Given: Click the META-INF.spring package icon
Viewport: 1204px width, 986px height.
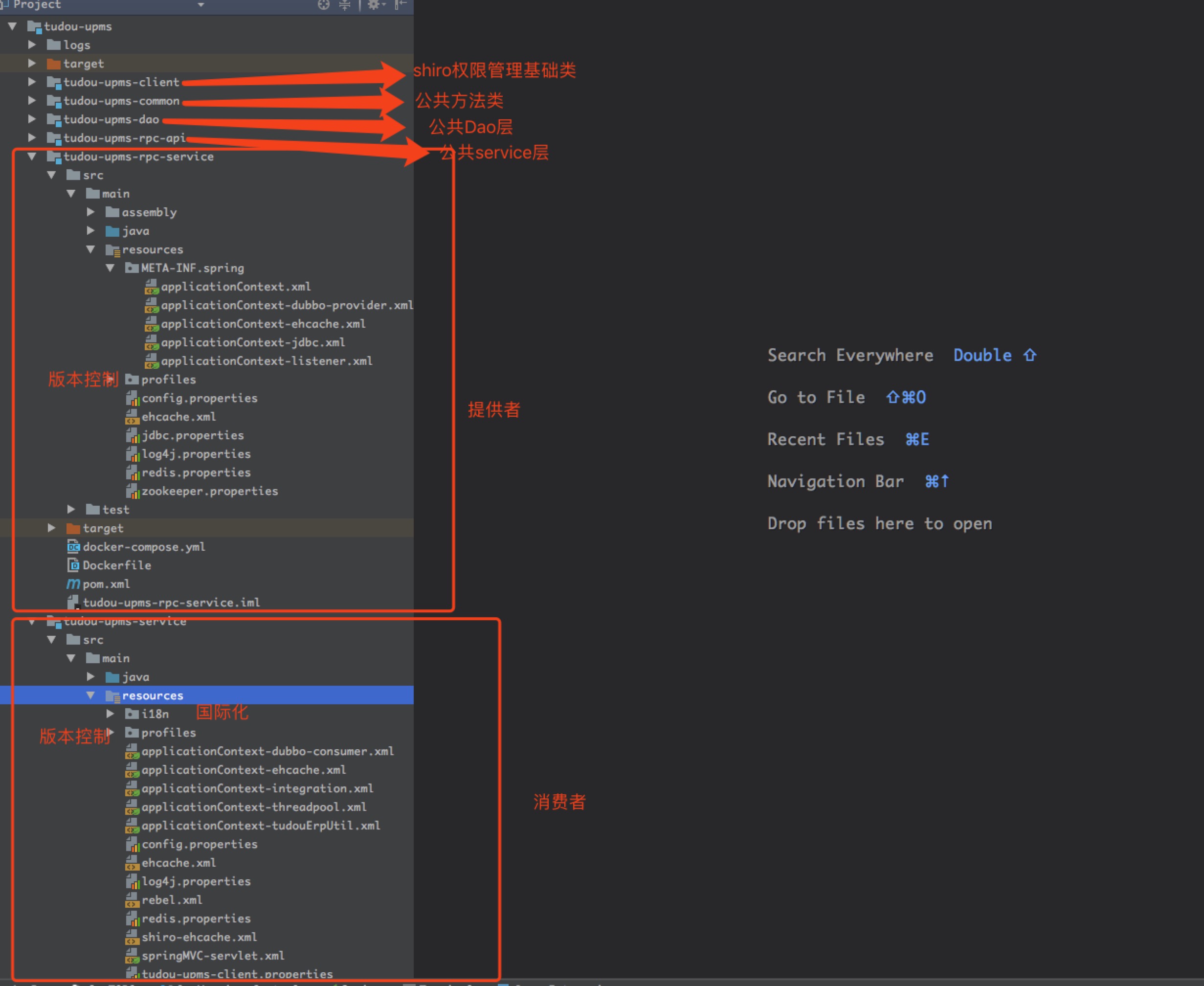Looking at the screenshot, I should pyautogui.click(x=132, y=268).
